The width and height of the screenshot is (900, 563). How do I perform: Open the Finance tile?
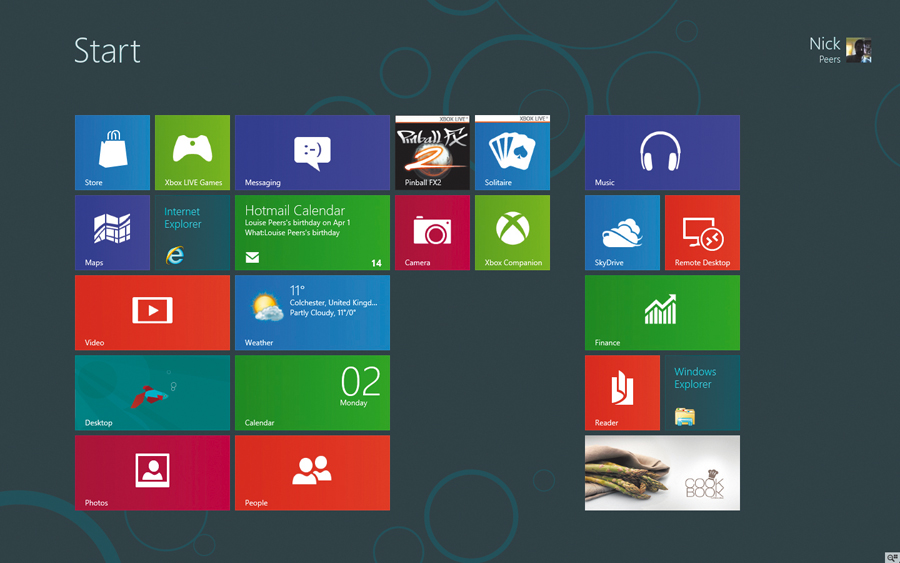(662, 313)
